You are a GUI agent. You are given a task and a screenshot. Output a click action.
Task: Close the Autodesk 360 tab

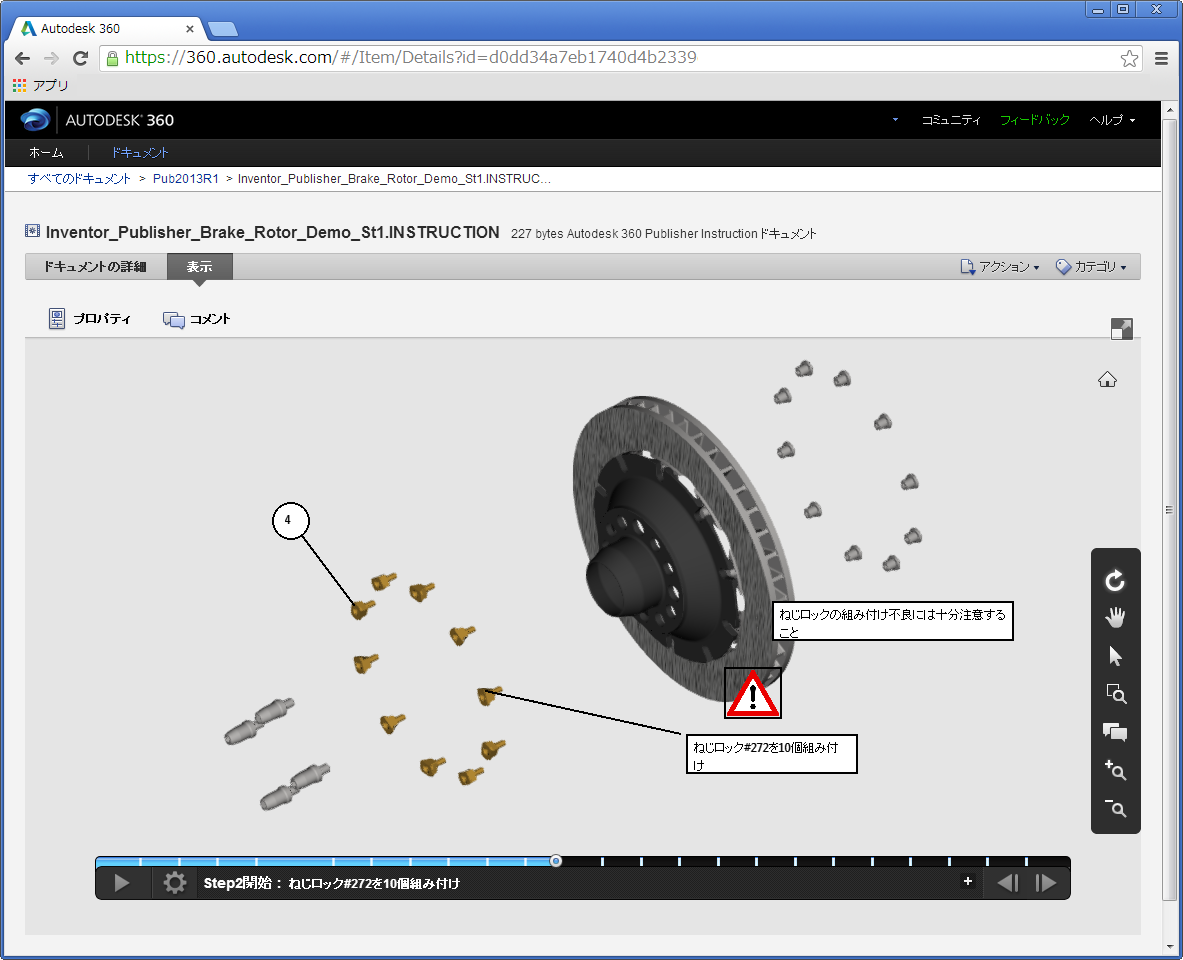pos(189,29)
